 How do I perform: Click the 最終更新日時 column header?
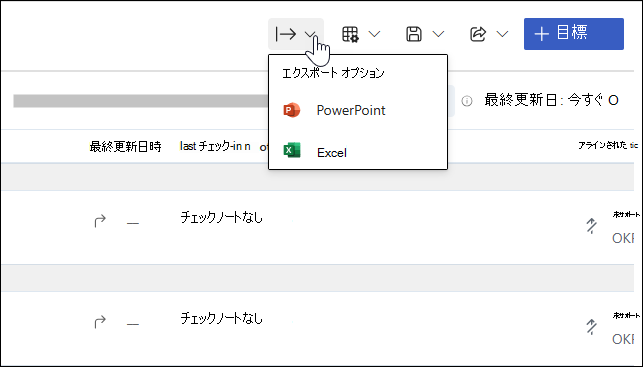(125, 147)
